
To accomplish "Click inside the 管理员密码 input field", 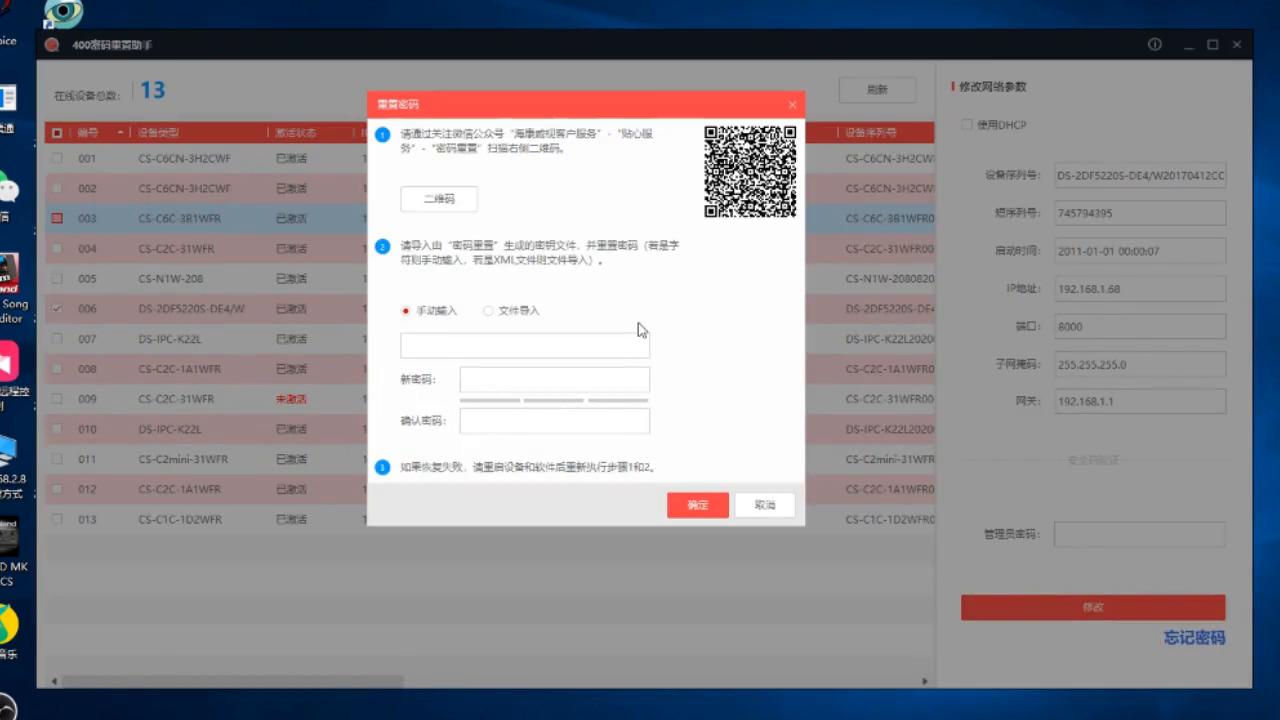I will (x=1139, y=533).
